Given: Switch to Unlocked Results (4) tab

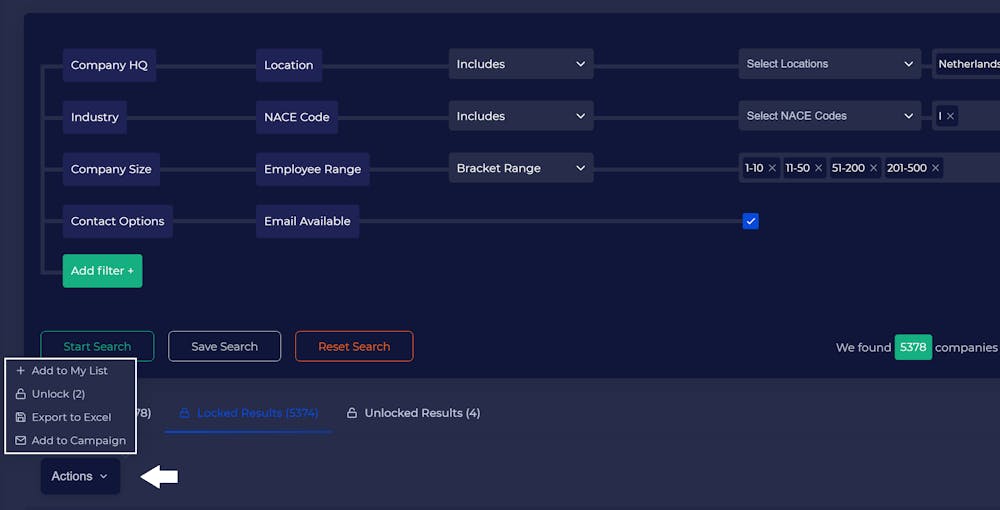Looking at the screenshot, I should pos(413,413).
